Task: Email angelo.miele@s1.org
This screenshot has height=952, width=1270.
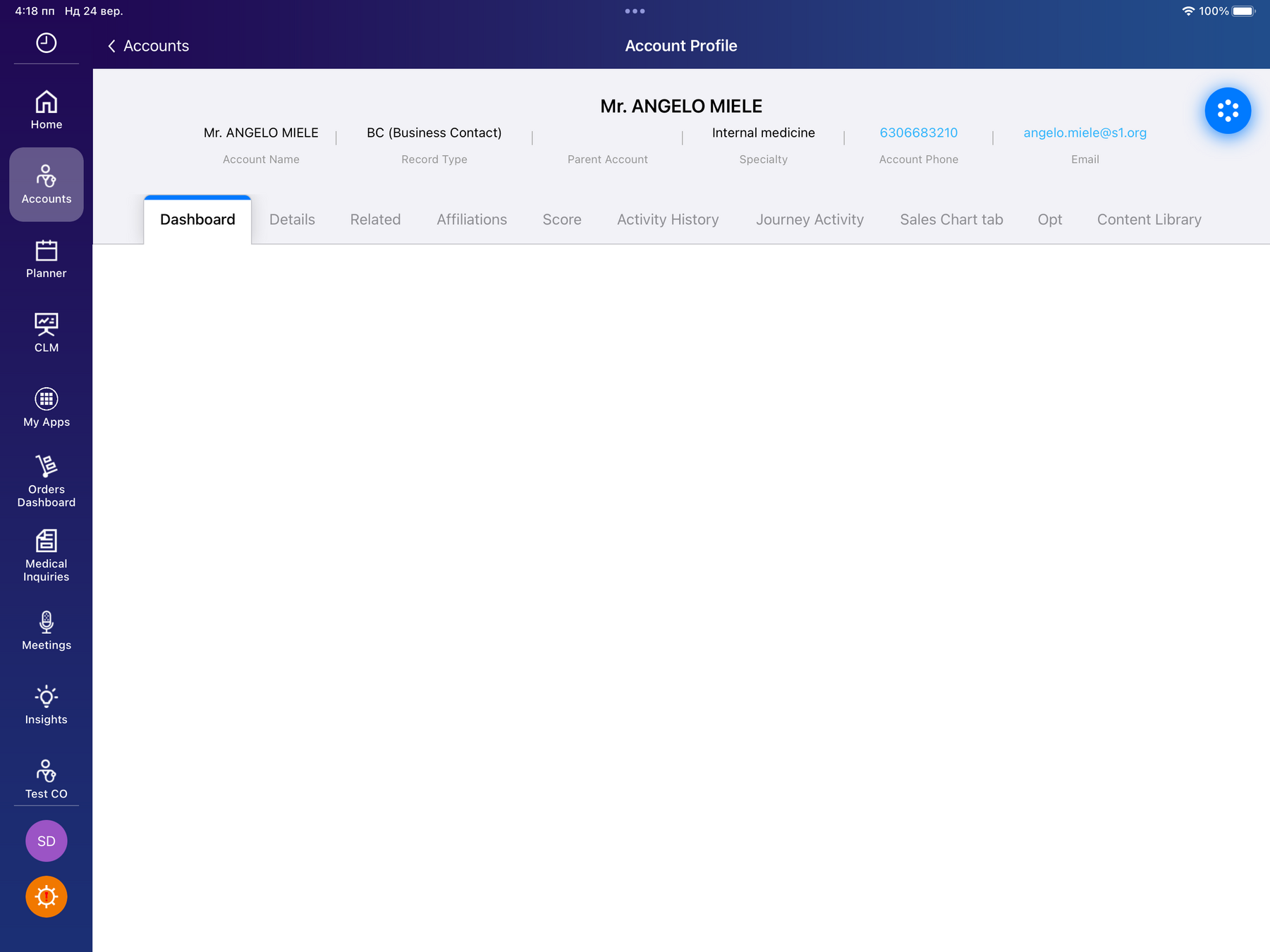Action: [x=1085, y=133]
